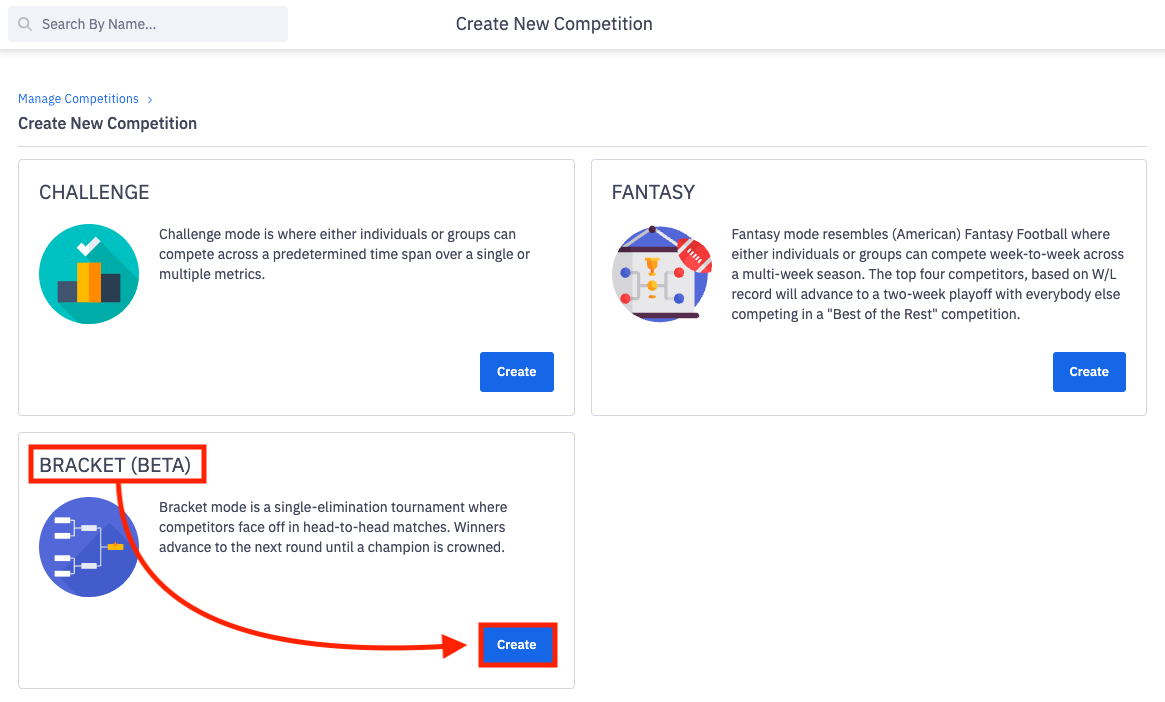Click the Fantasy mode description text
This screenshot has width=1165, height=702.
pos(927,274)
